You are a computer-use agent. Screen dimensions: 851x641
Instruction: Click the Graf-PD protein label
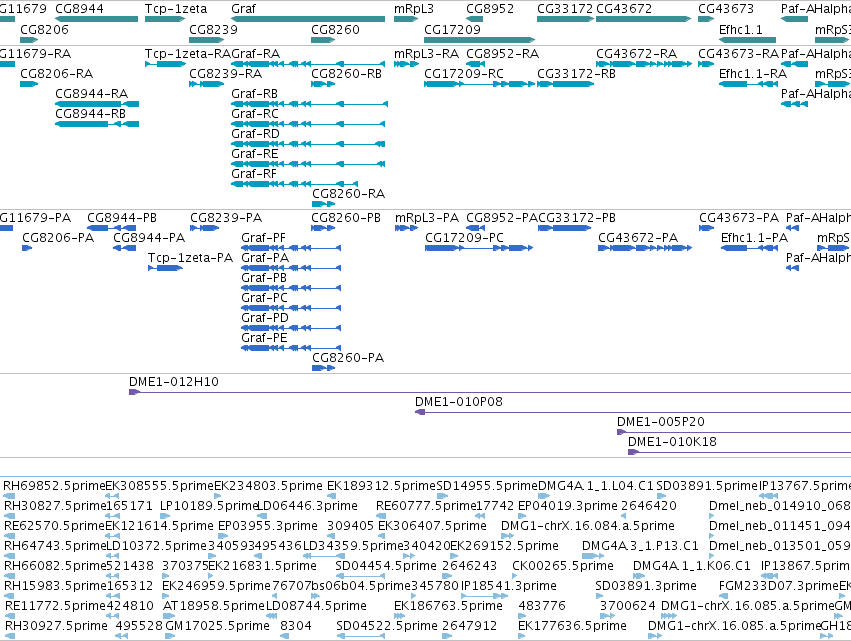(265, 319)
